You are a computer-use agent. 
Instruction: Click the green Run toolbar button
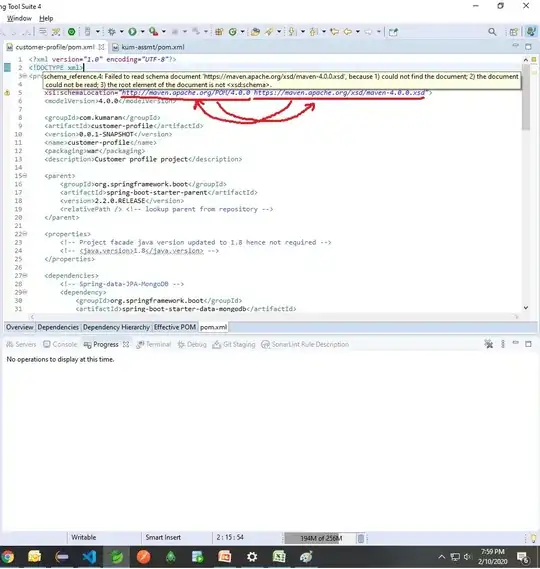pos(132,32)
